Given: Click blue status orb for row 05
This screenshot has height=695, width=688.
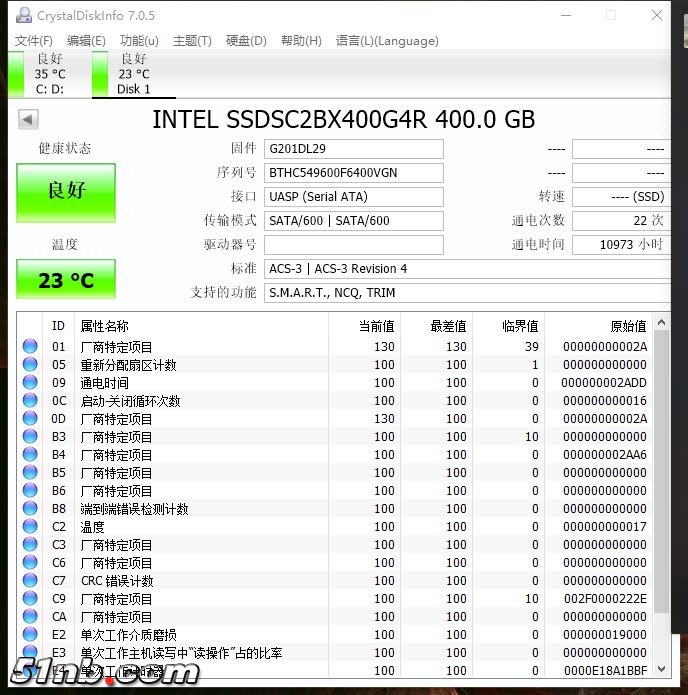Looking at the screenshot, I should [x=30, y=365].
